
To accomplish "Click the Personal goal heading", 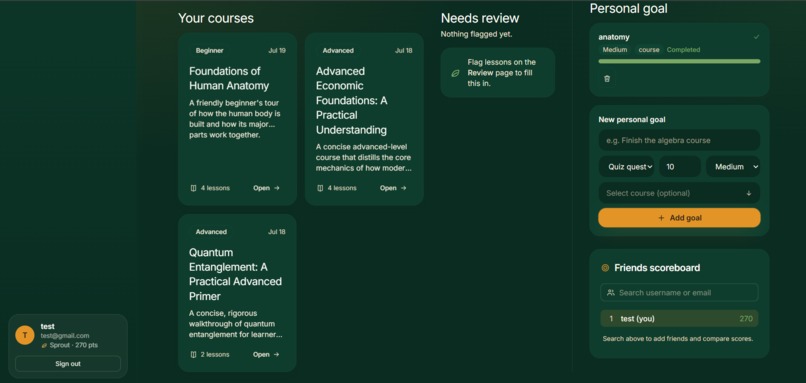I will pos(628,9).
